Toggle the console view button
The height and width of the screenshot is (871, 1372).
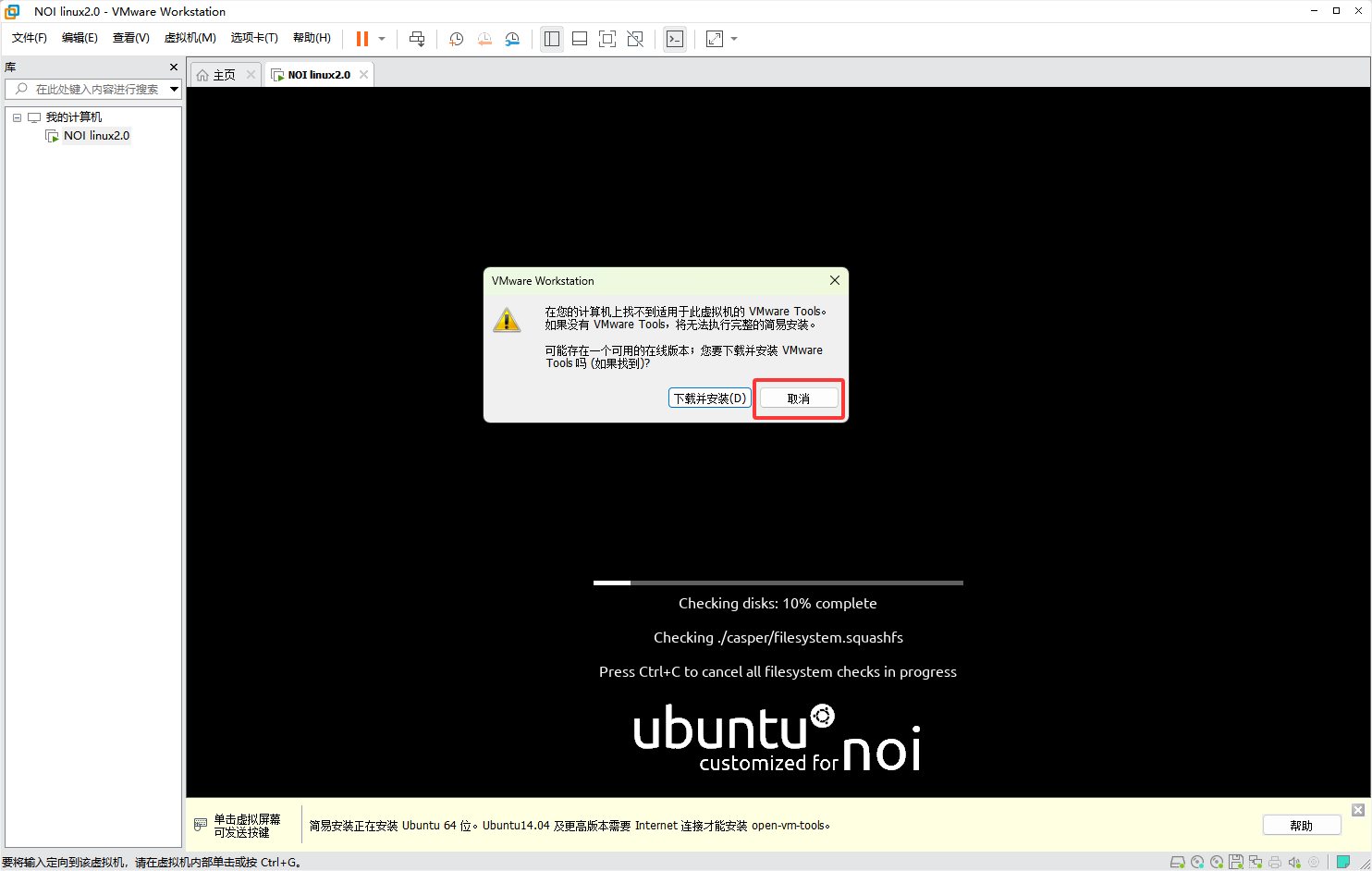click(675, 39)
